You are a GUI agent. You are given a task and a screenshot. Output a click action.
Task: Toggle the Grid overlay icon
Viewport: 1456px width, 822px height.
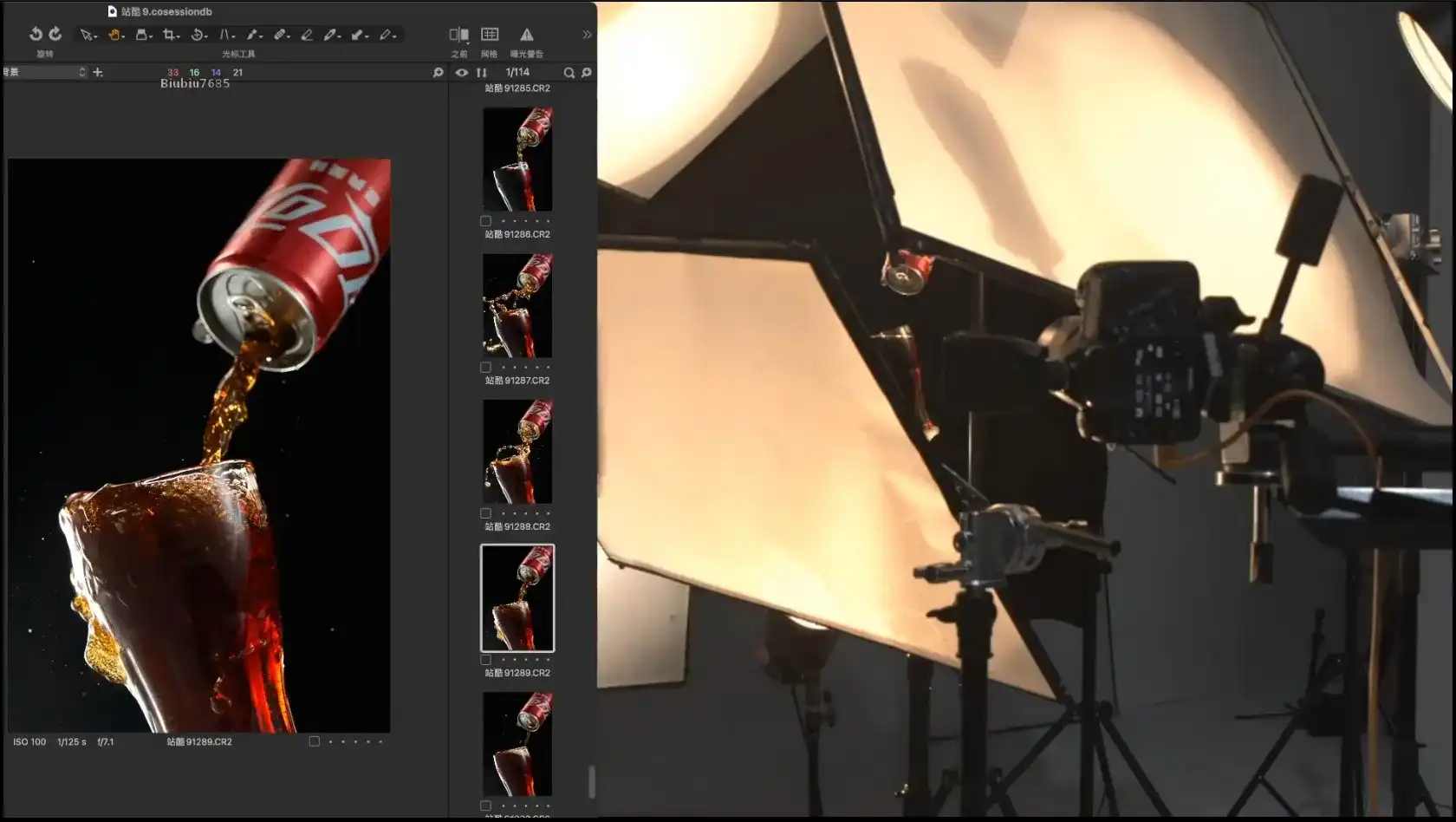coord(490,35)
